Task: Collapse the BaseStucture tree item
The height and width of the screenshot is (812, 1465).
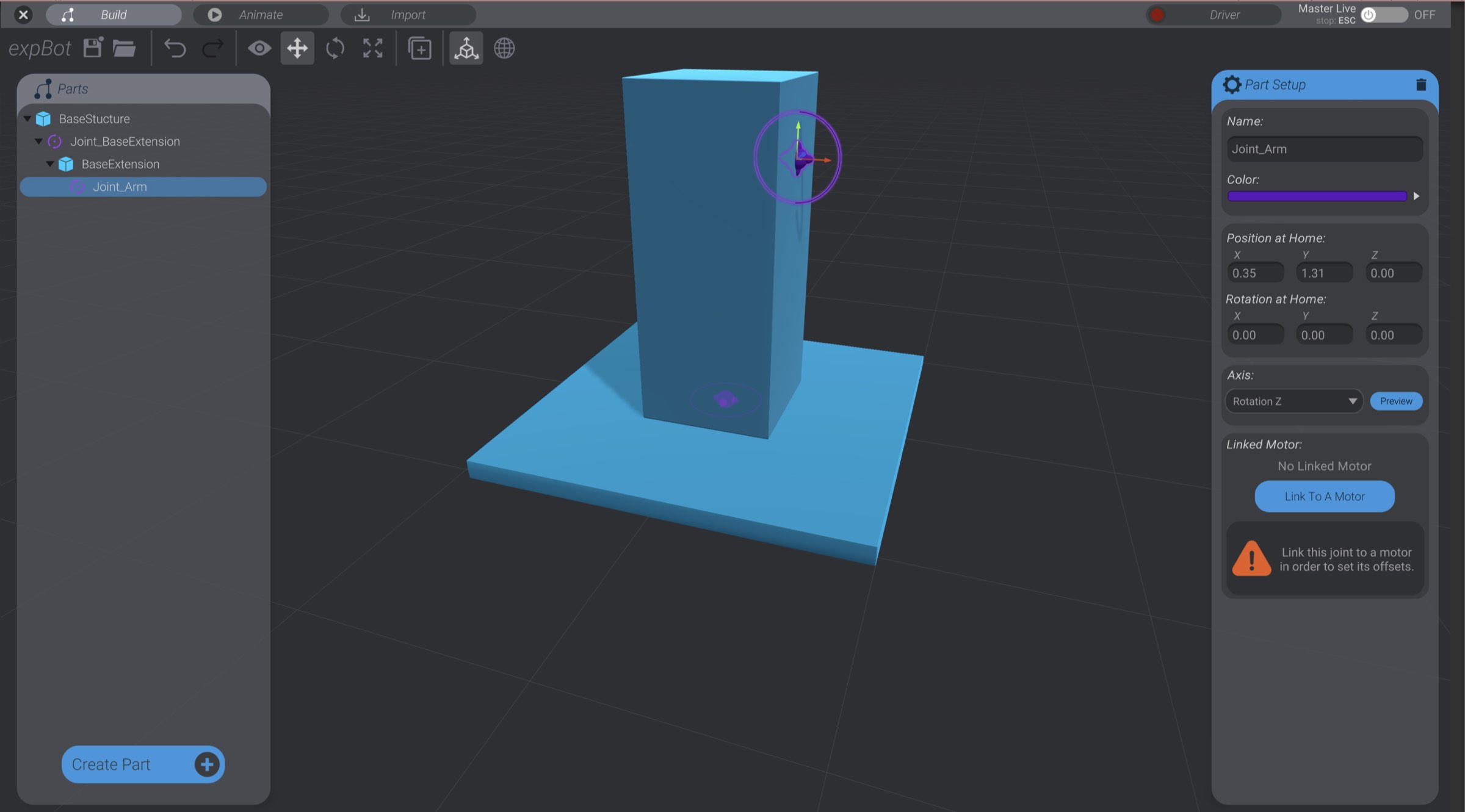Action: click(27, 118)
